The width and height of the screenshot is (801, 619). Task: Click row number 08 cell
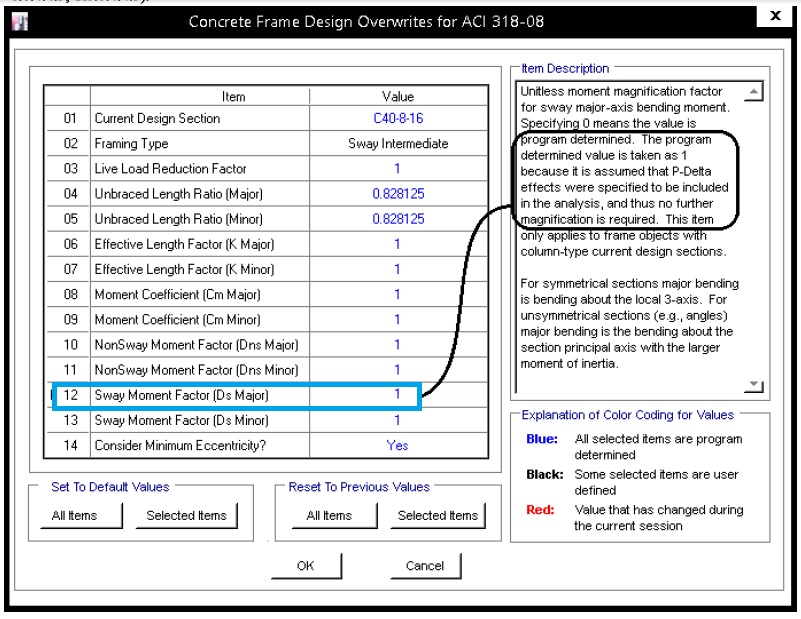70,294
